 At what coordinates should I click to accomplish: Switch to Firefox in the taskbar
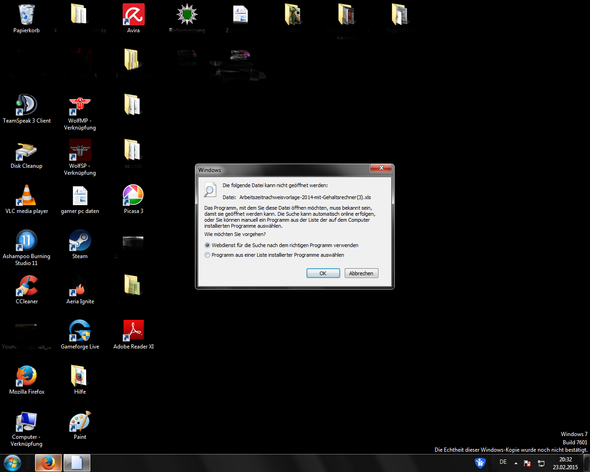48,463
